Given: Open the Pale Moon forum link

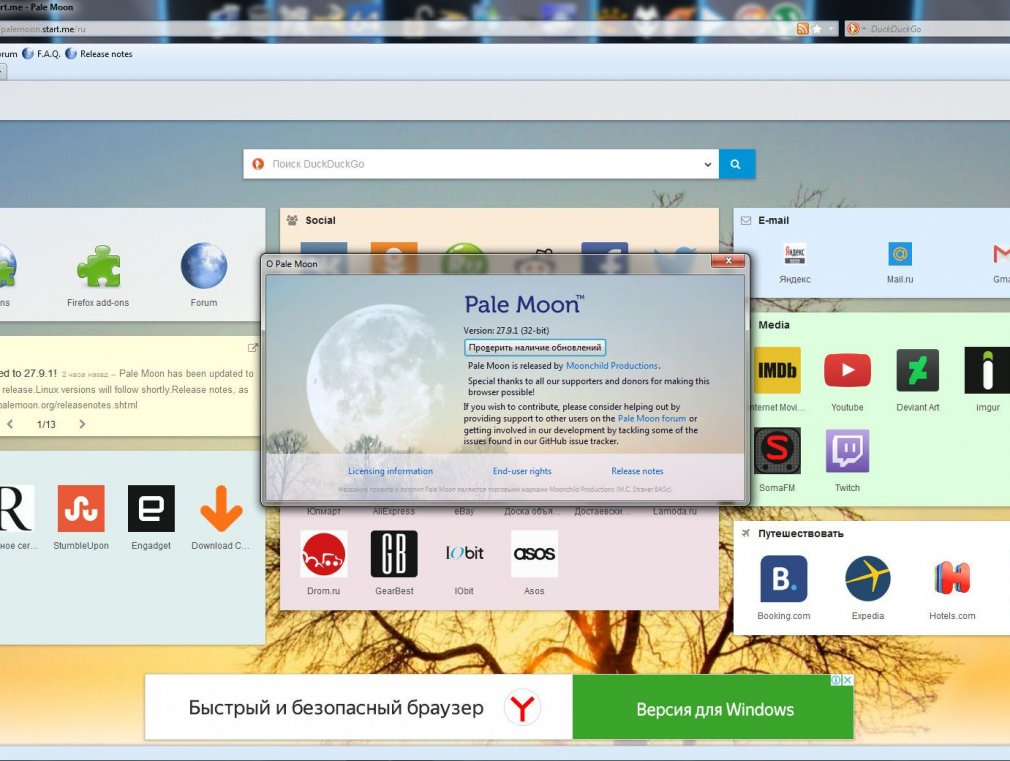Looking at the screenshot, I should click(652, 418).
